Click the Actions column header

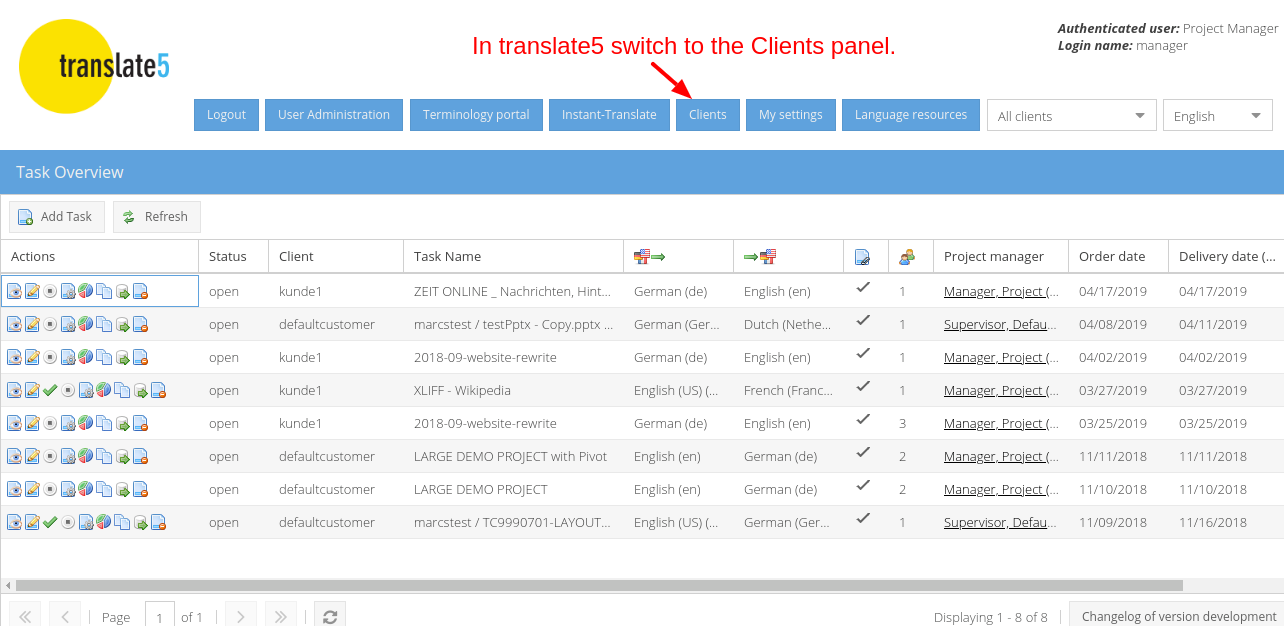100,257
